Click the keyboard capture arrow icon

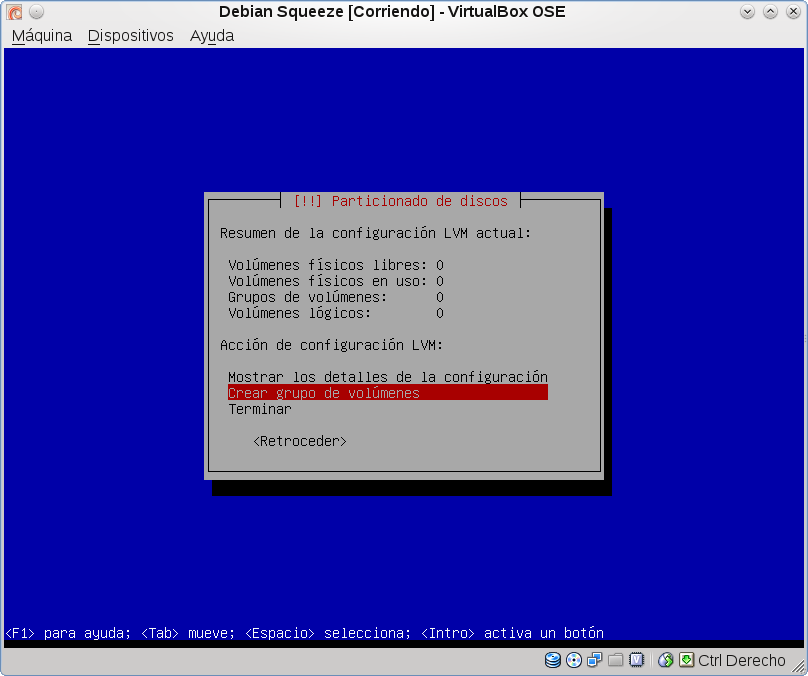[686, 660]
